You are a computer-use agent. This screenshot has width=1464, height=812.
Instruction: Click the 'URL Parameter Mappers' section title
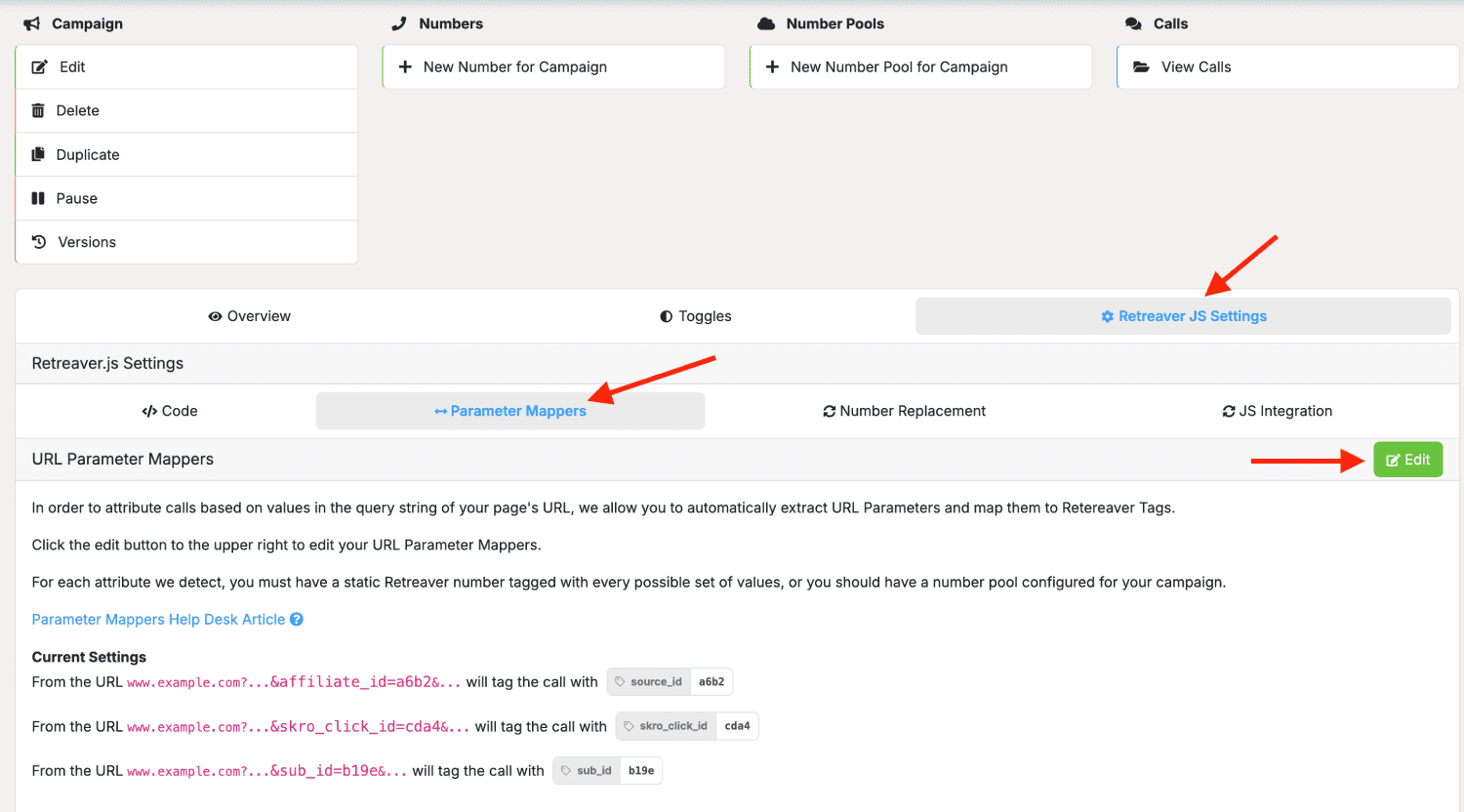tap(122, 459)
